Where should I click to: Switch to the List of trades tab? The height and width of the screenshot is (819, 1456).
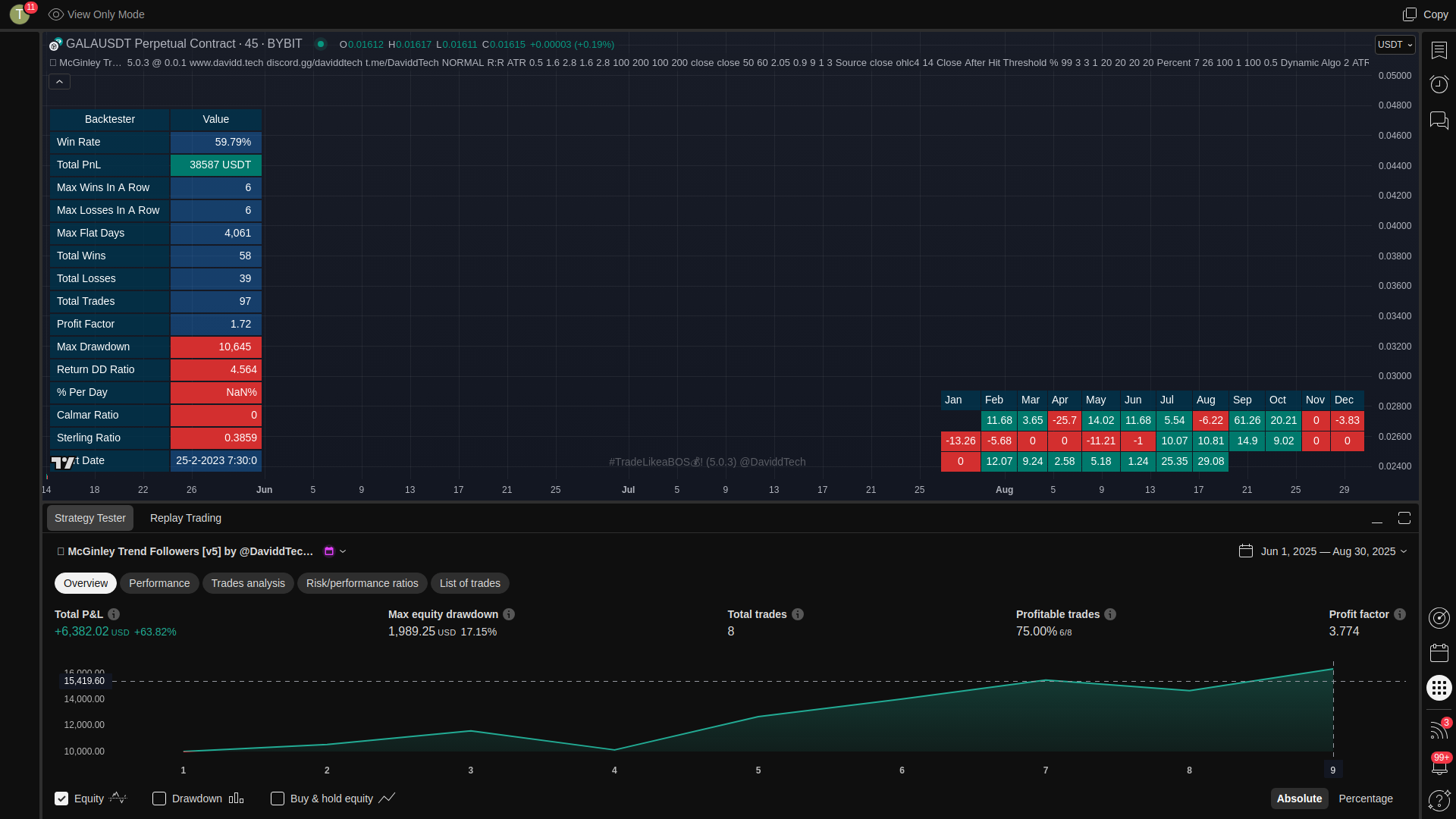click(x=470, y=583)
